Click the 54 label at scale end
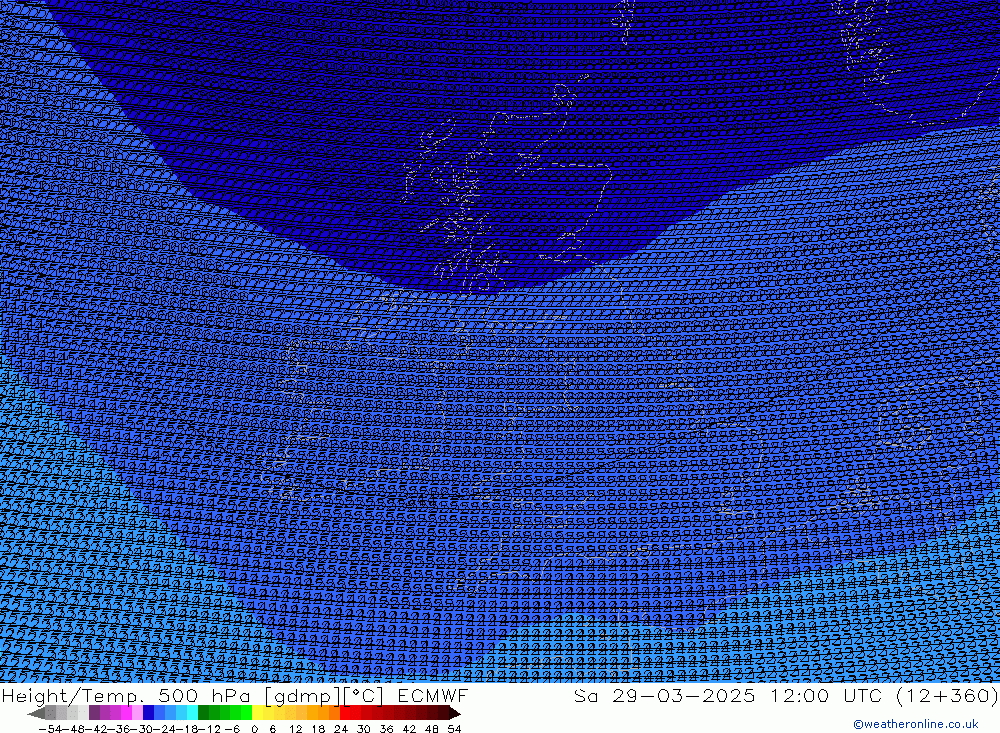The image size is (1000, 733). click(x=454, y=729)
